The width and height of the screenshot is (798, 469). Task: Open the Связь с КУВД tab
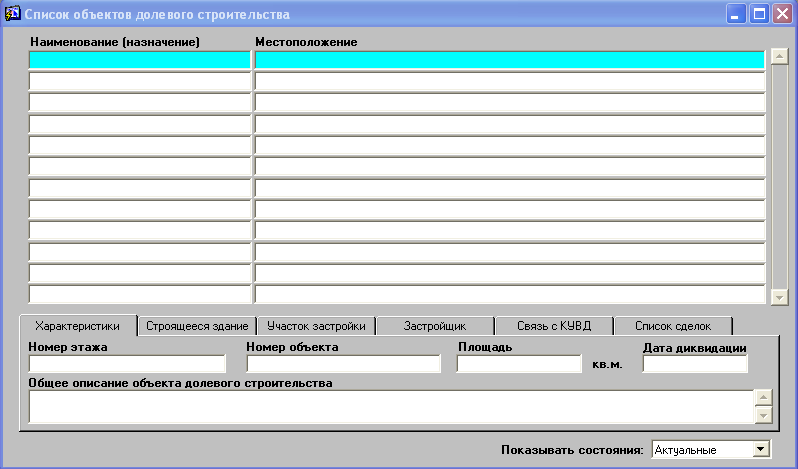(554, 326)
